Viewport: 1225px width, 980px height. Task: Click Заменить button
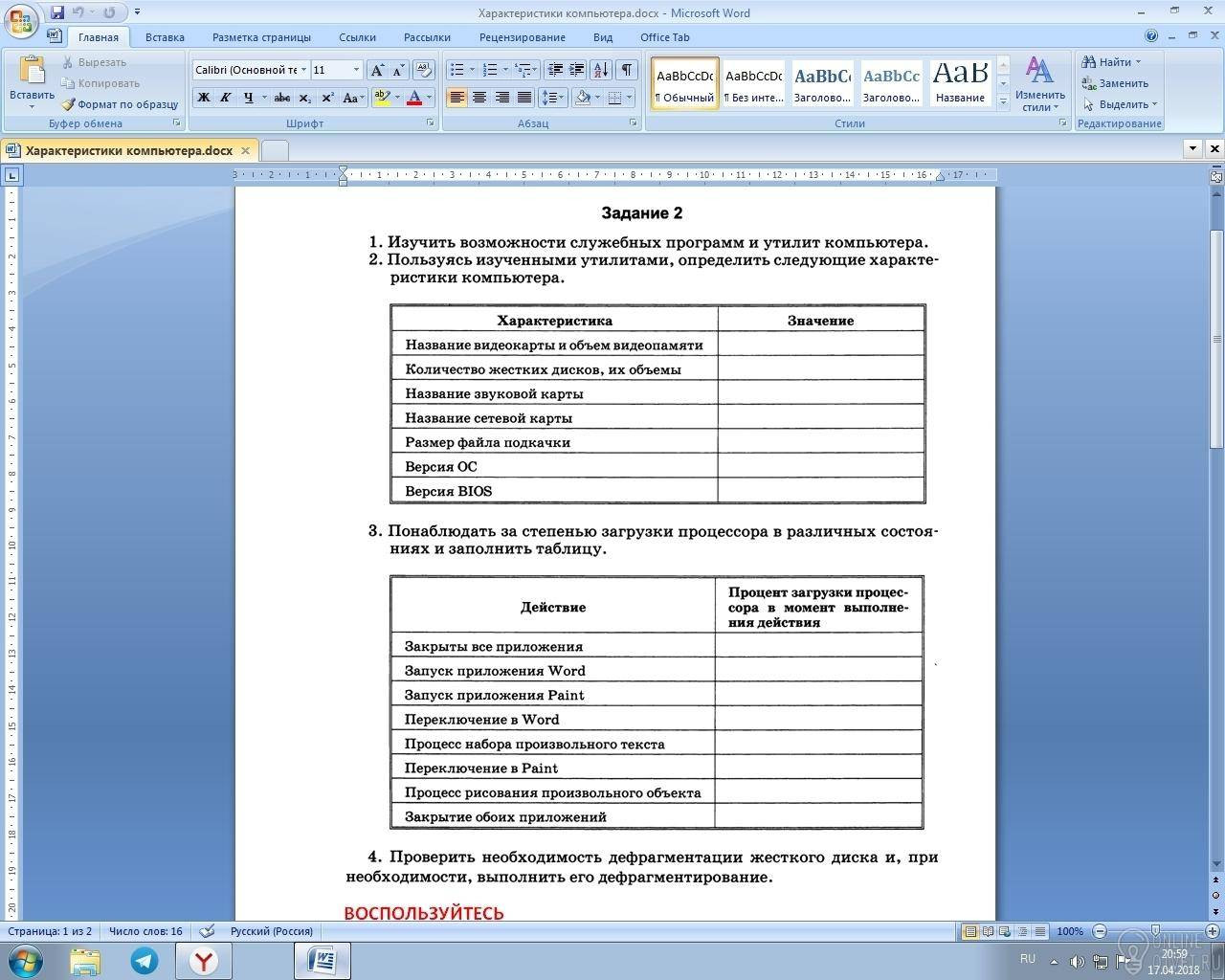point(1115,83)
